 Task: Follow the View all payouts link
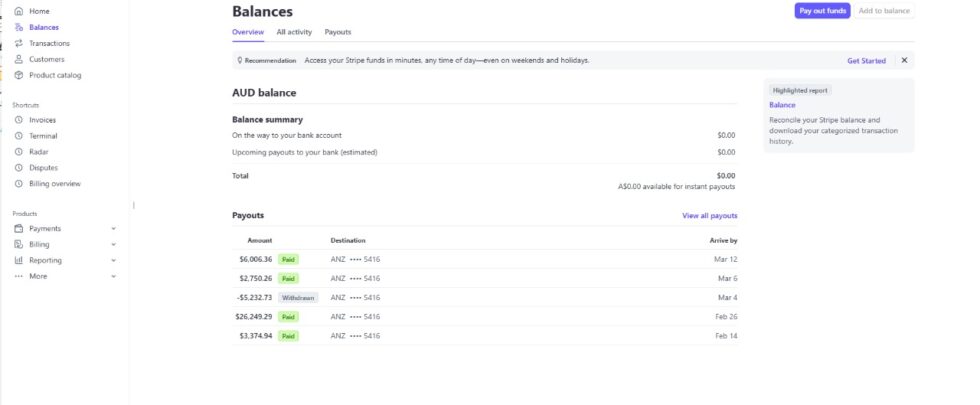[x=709, y=216]
